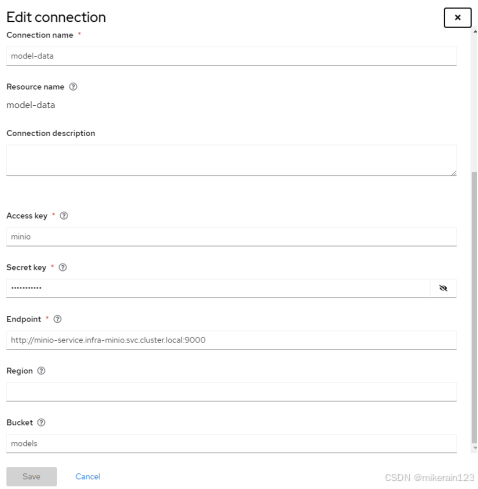478x489 pixels.
Task: Open the Endpoint help icon
Action: point(57,319)
